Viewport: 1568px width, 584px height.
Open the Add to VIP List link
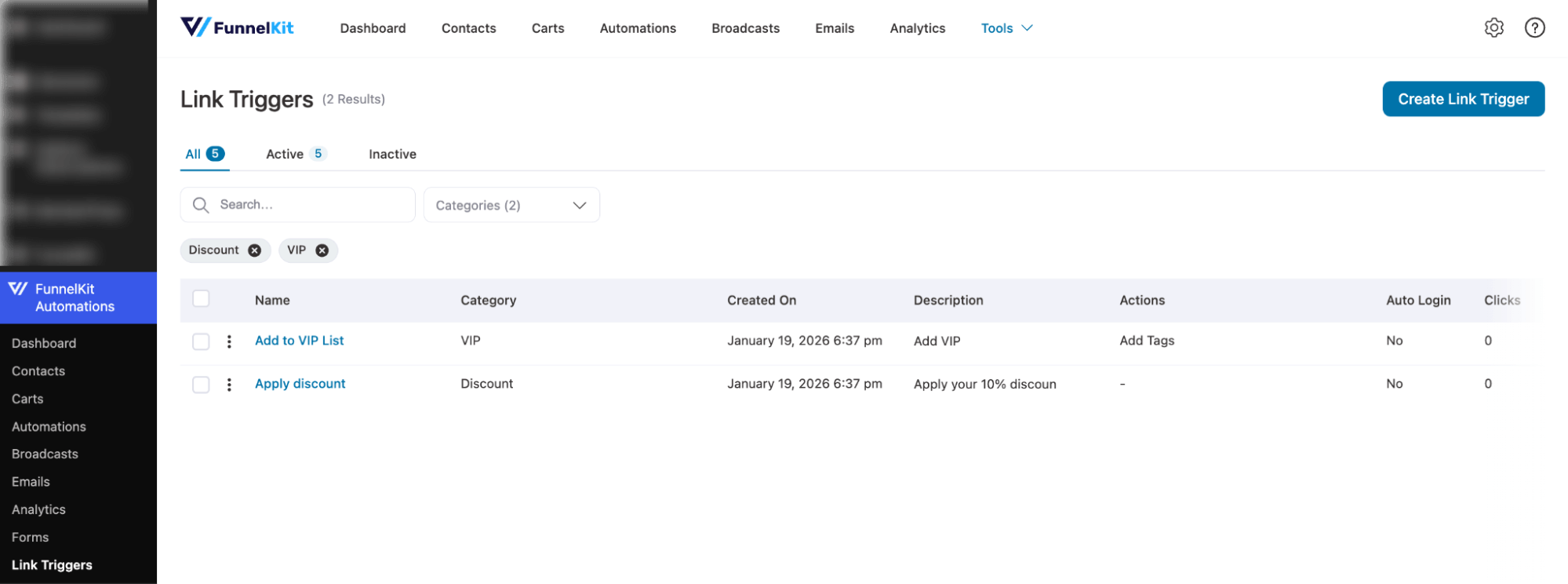point(299,341)
